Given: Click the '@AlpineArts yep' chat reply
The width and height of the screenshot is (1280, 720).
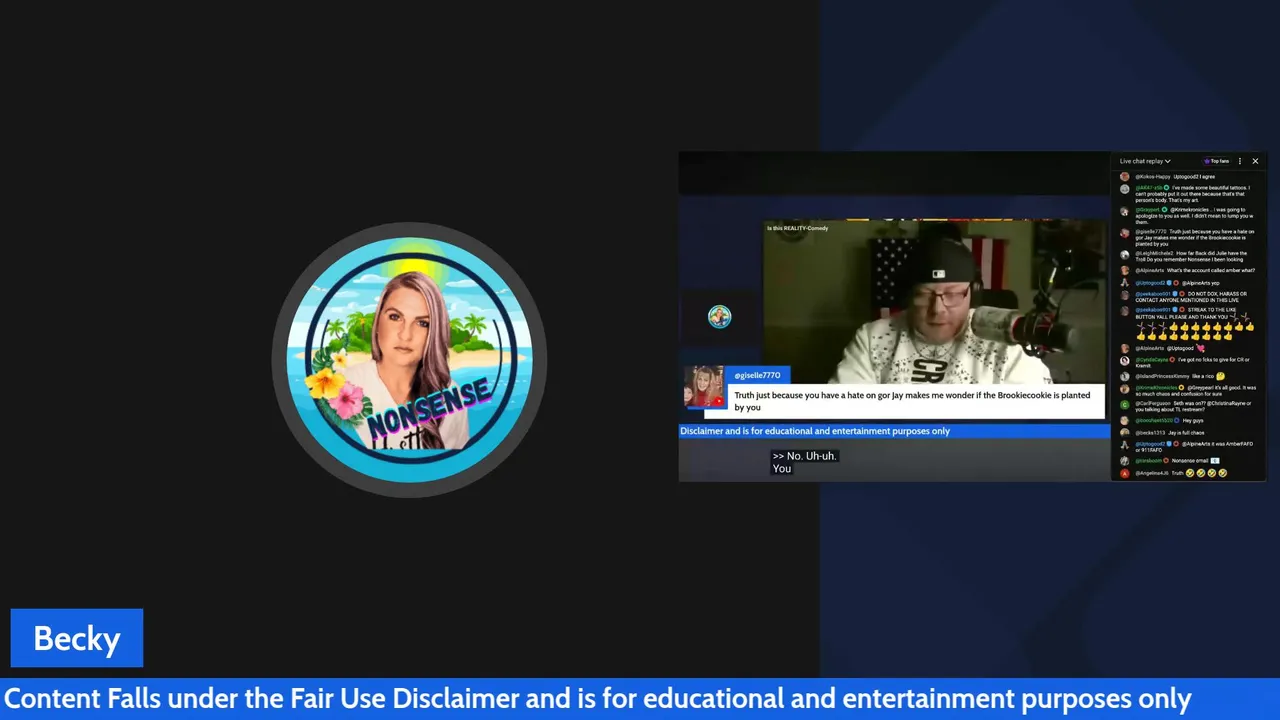Looking at the screenshot, I should pyautogui.click(x=1200, y=283).
